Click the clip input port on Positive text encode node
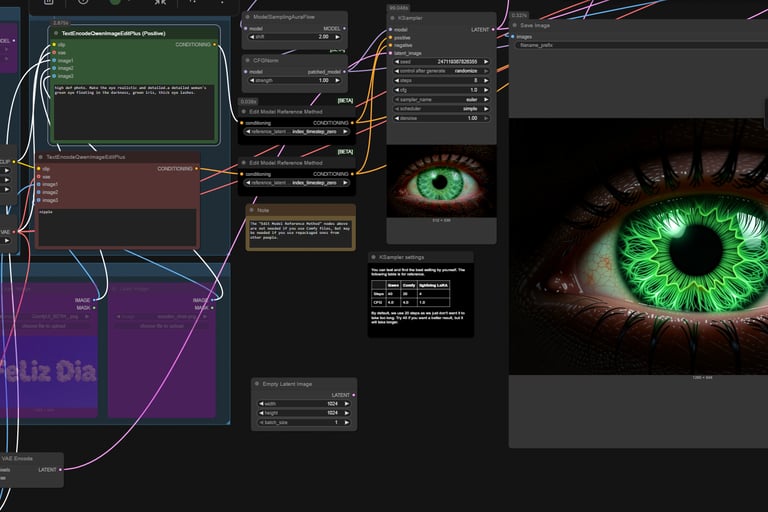 [x=54, y=45]
